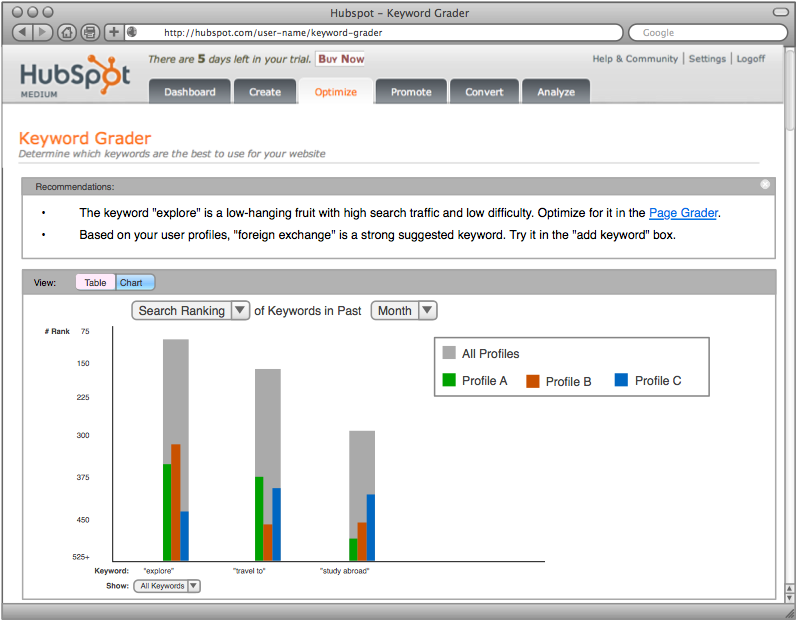Image resolution: width=797 pixels, height=620 pixels.
Task: Open Help & Community link
Action: point(635,58)
